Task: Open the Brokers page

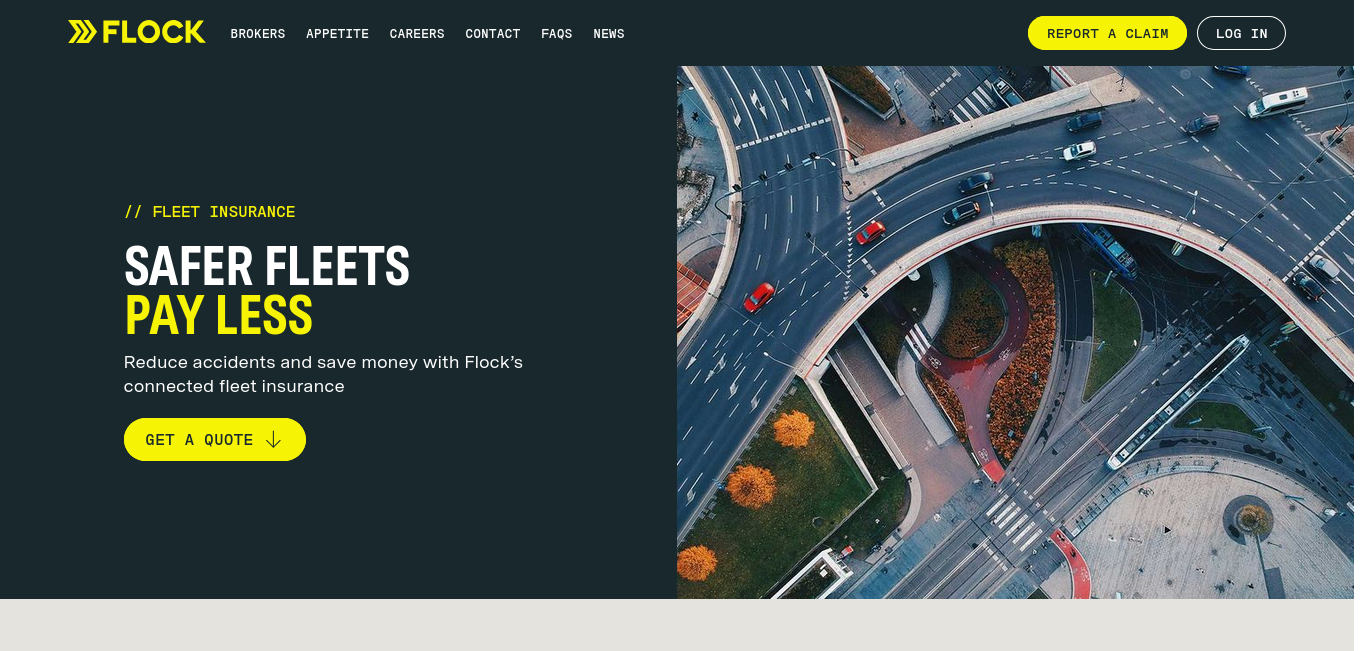Action: pos(258,34)
